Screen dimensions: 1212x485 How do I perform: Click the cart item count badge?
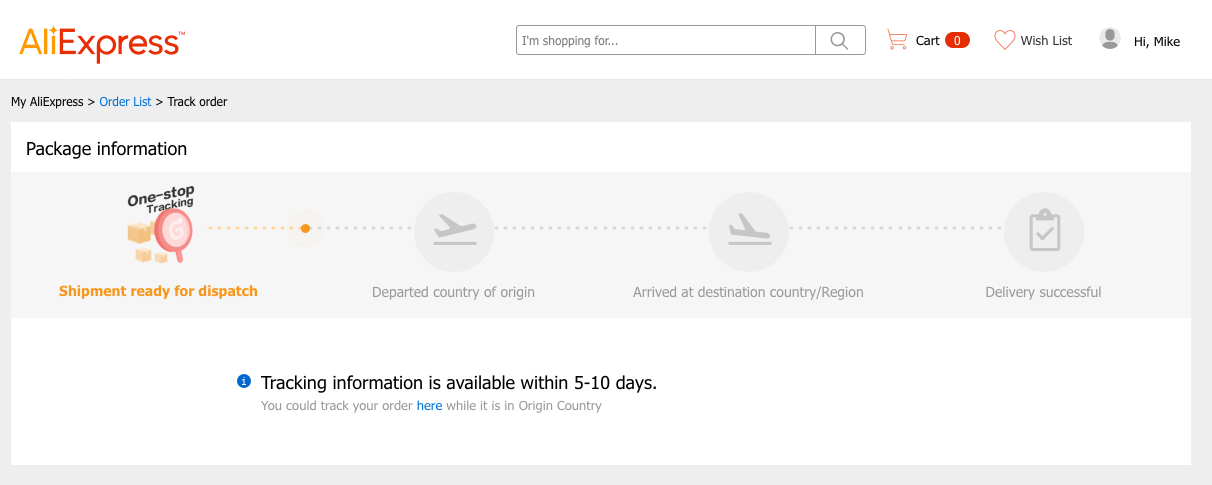957,40
